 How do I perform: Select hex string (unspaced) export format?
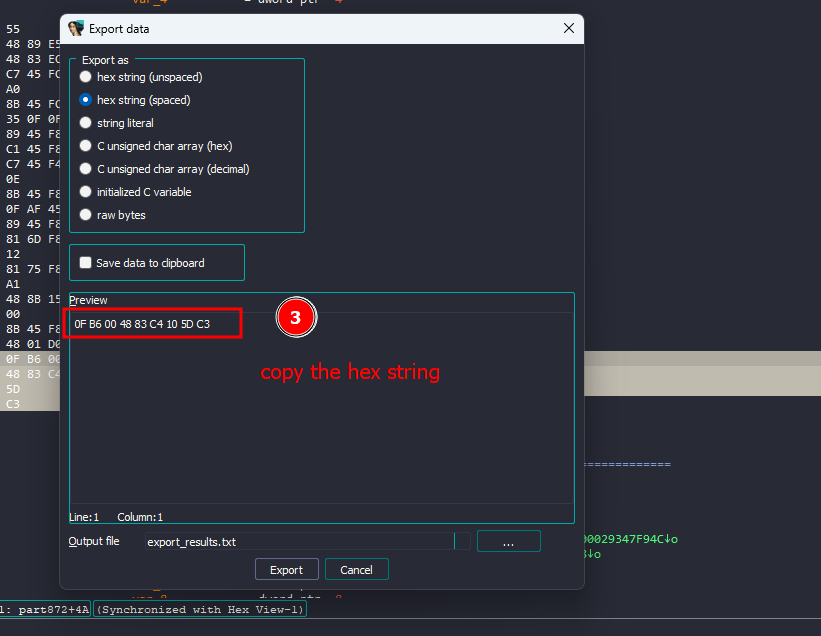point(86,77)
